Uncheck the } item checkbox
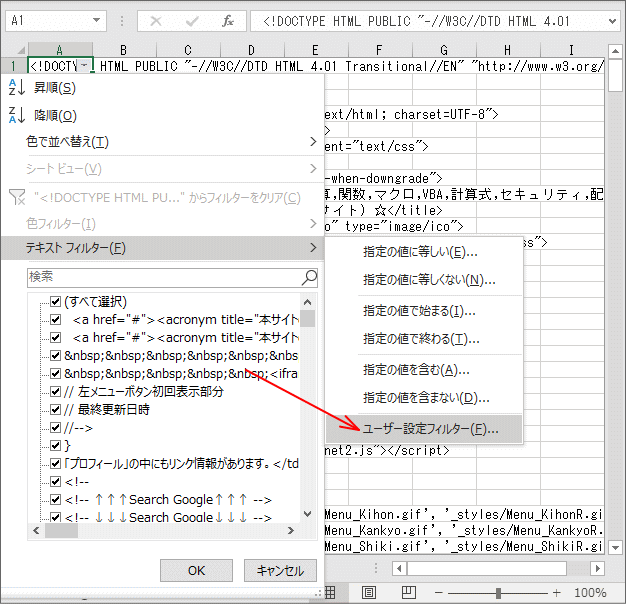Viewport: 626px width, 604px height. coord(55,446)
